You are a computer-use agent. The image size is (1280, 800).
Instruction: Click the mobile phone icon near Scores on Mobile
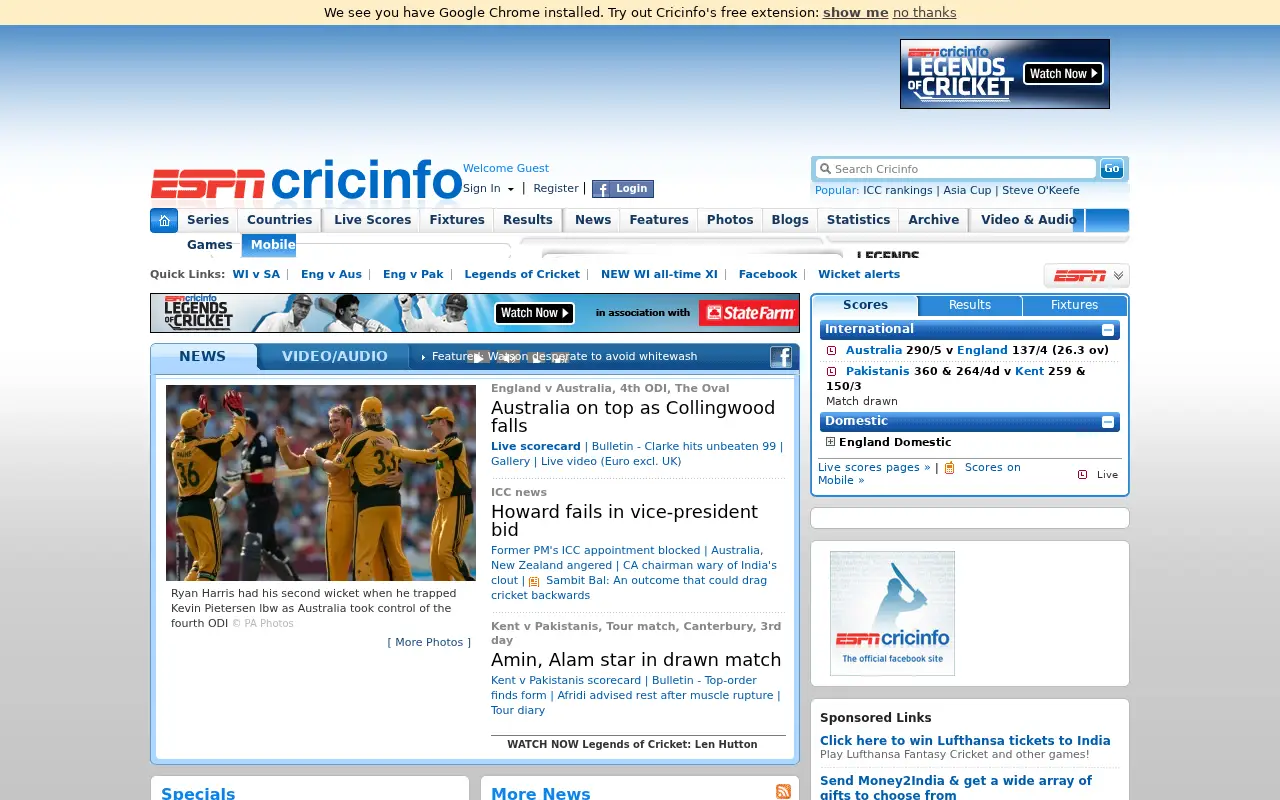[x=950, y=467]
